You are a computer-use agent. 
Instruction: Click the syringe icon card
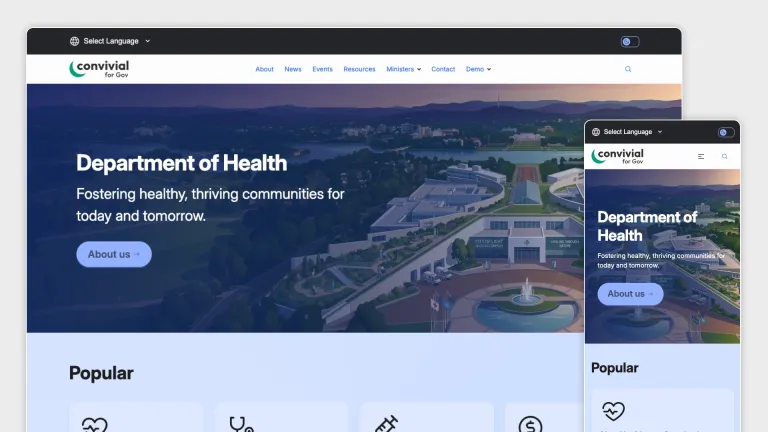pos(427,417)
